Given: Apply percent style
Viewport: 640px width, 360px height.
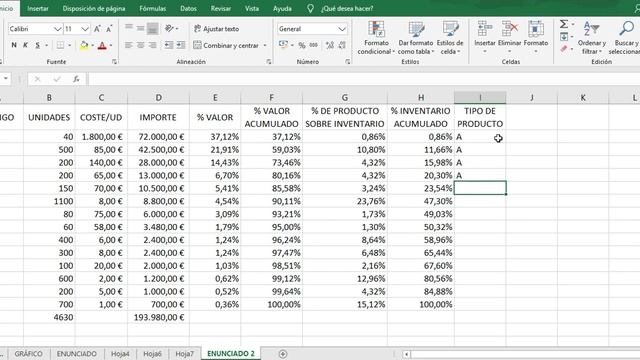Looking at the screenshot, I should (302, 45).
